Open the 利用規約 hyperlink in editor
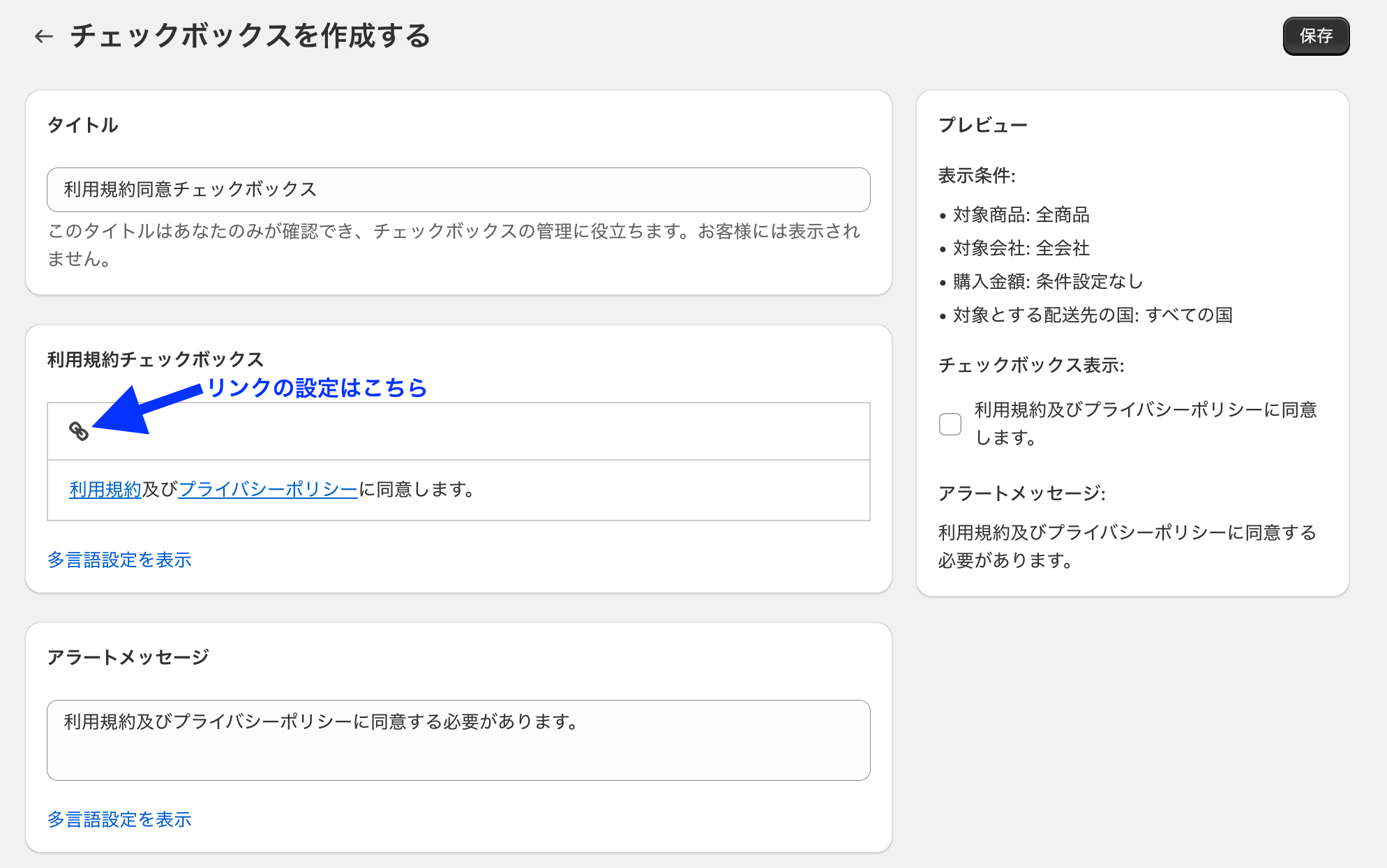 click(105, 490)
